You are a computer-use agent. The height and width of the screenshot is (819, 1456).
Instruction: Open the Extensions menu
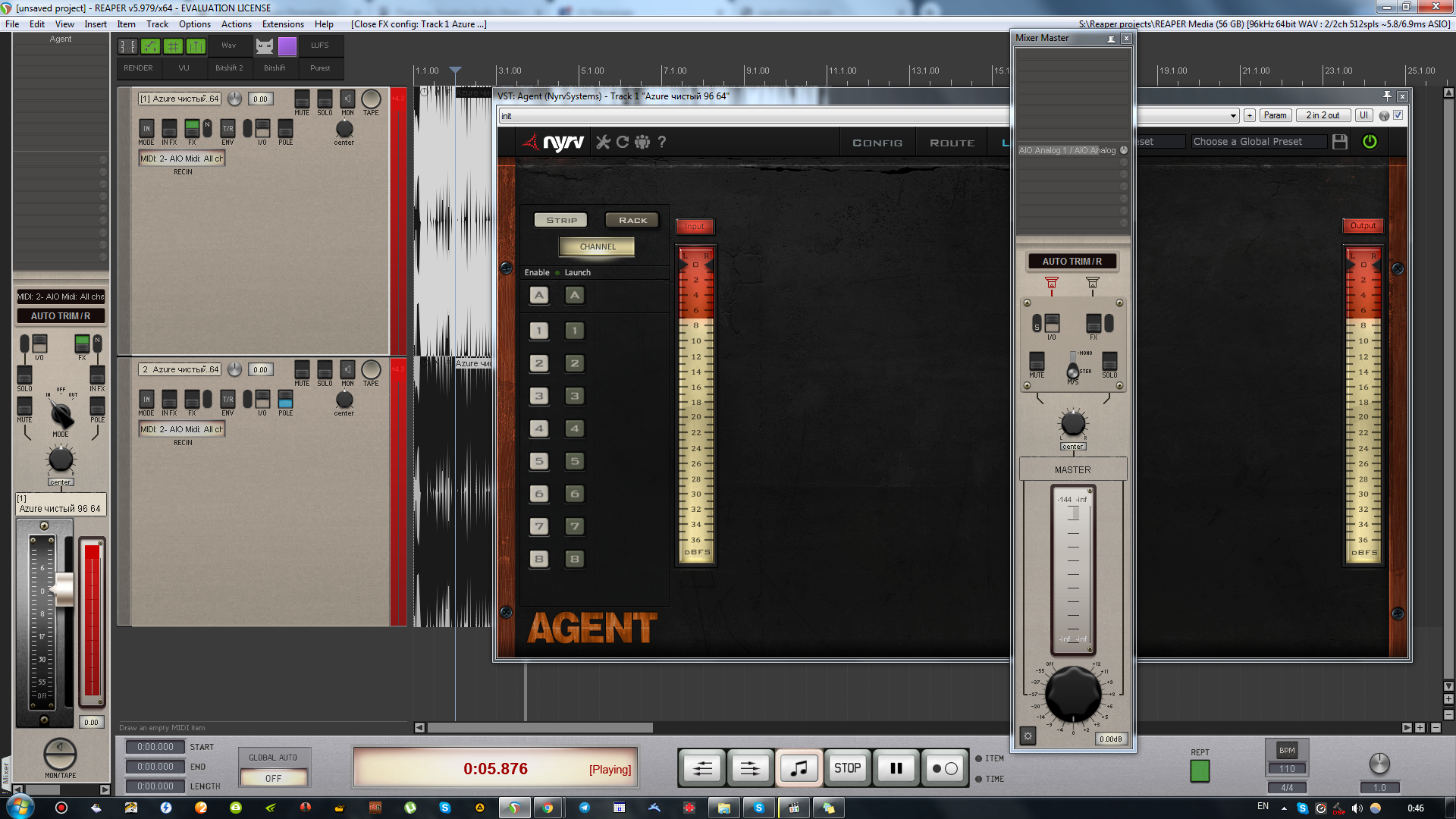coord(283,24)
